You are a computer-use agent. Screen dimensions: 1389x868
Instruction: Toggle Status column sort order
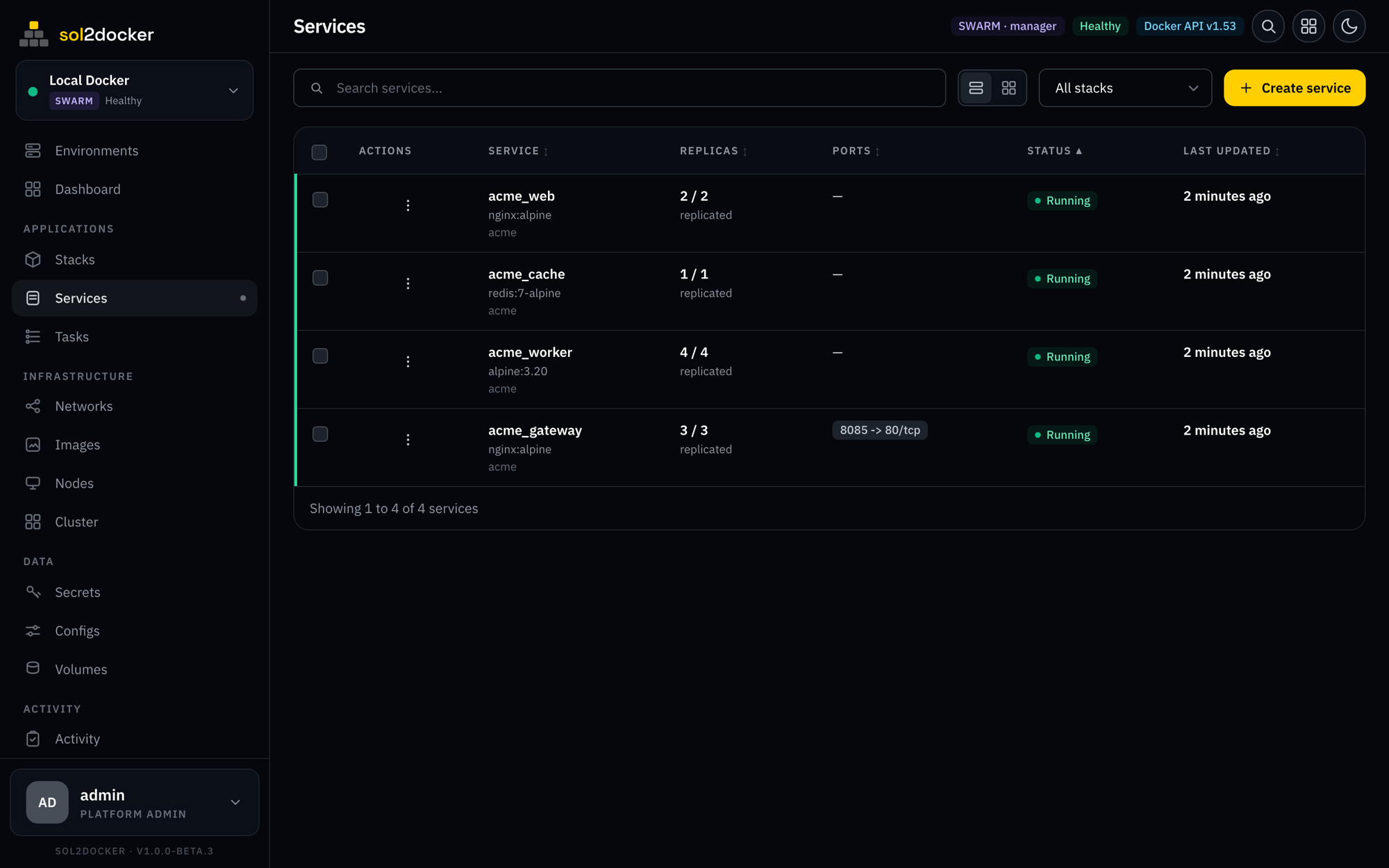click(1054, 151)
